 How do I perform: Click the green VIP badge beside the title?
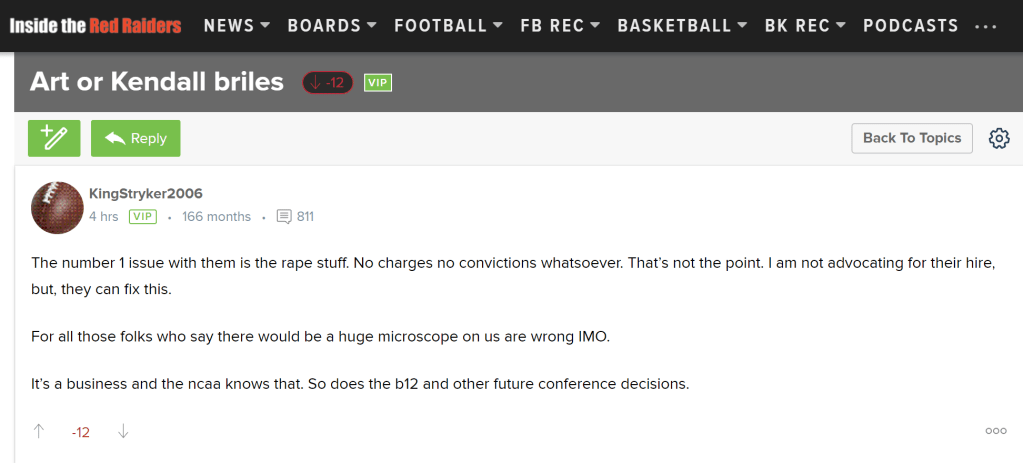(x=377, y=82)
